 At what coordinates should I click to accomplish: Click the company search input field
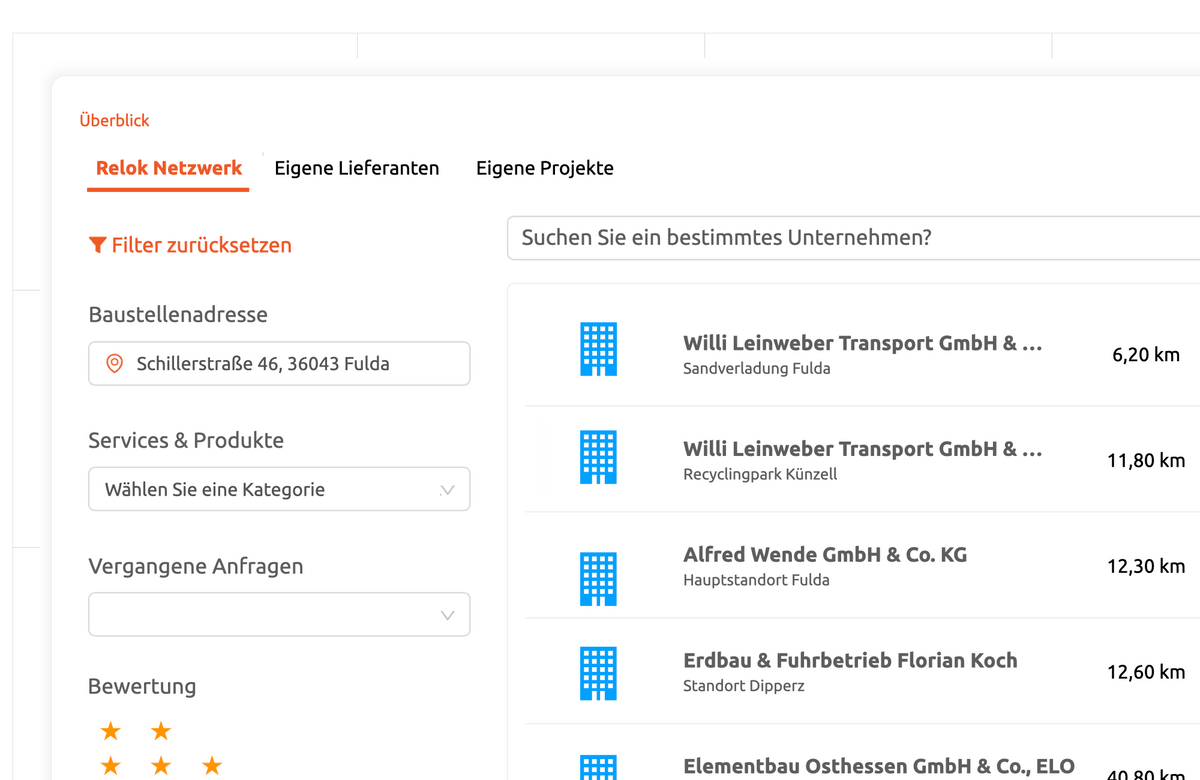tap(850, 238)
